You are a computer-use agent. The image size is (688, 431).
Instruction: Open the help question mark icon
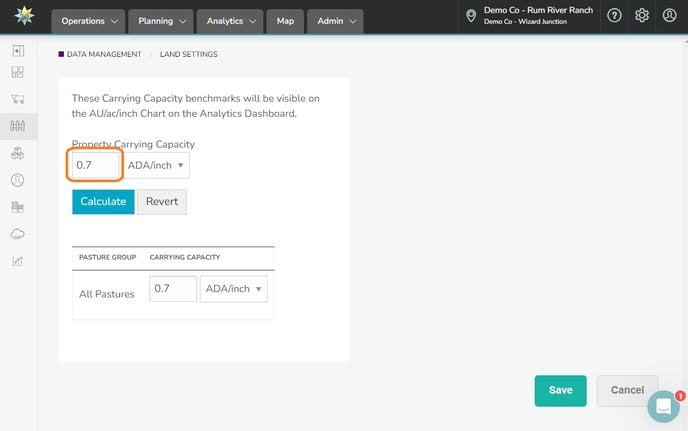point(614,15)
